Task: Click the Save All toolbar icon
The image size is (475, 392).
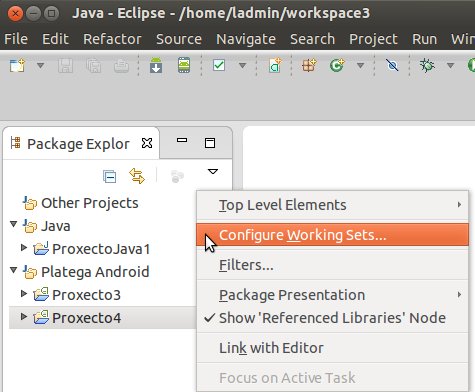Action: click(x=94, y=65)
